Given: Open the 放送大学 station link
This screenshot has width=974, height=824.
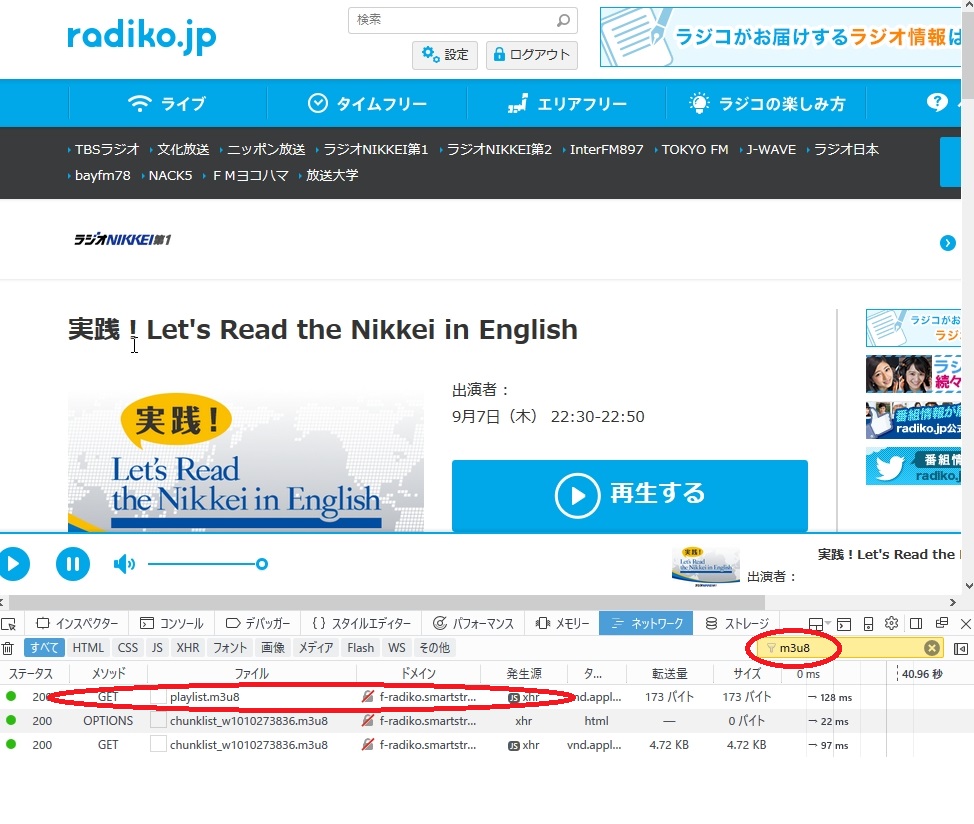Looking at the screenshot, I should coord(331,176).
